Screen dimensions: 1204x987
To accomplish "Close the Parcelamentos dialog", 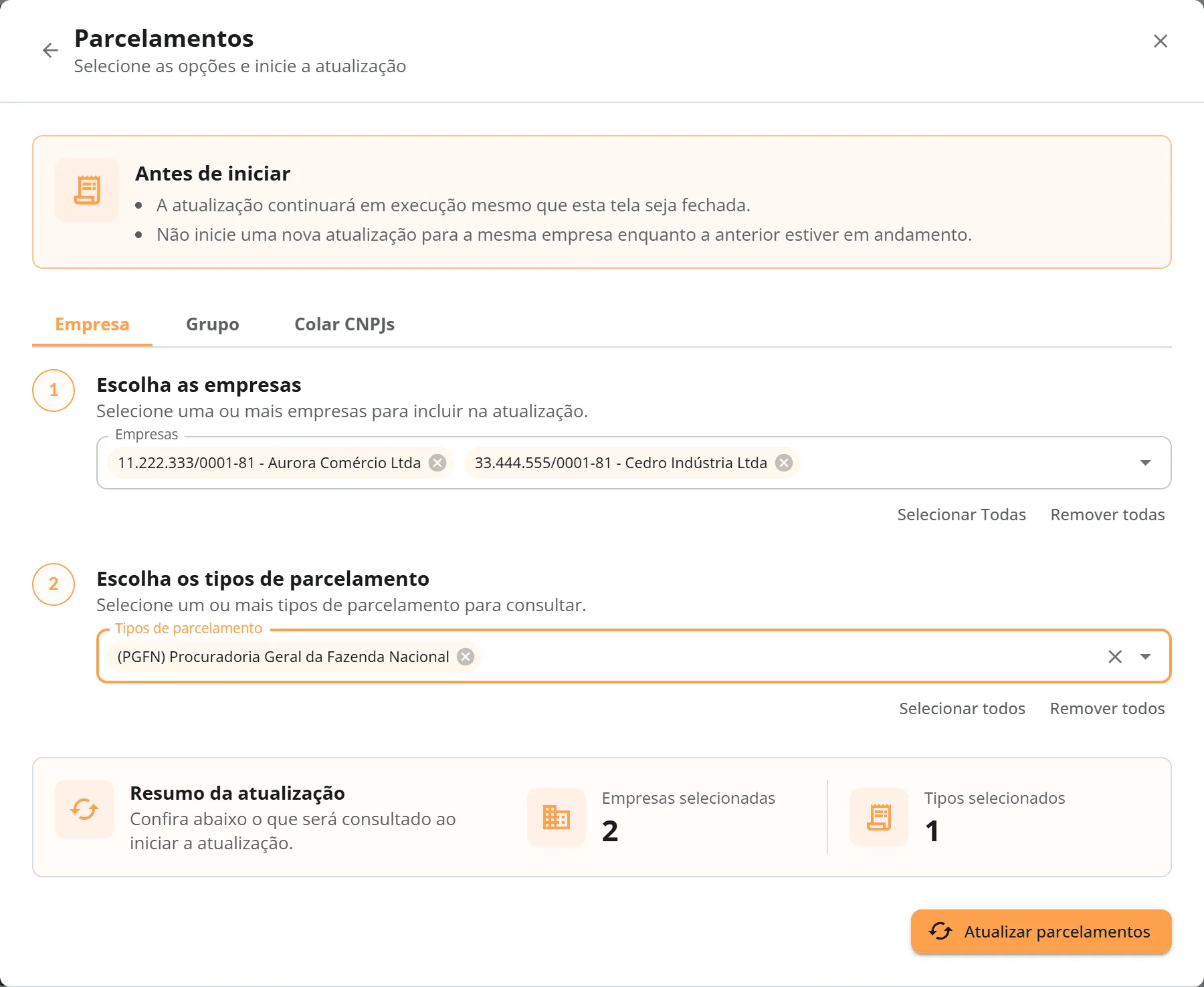I will click(x=1161, y=41).
